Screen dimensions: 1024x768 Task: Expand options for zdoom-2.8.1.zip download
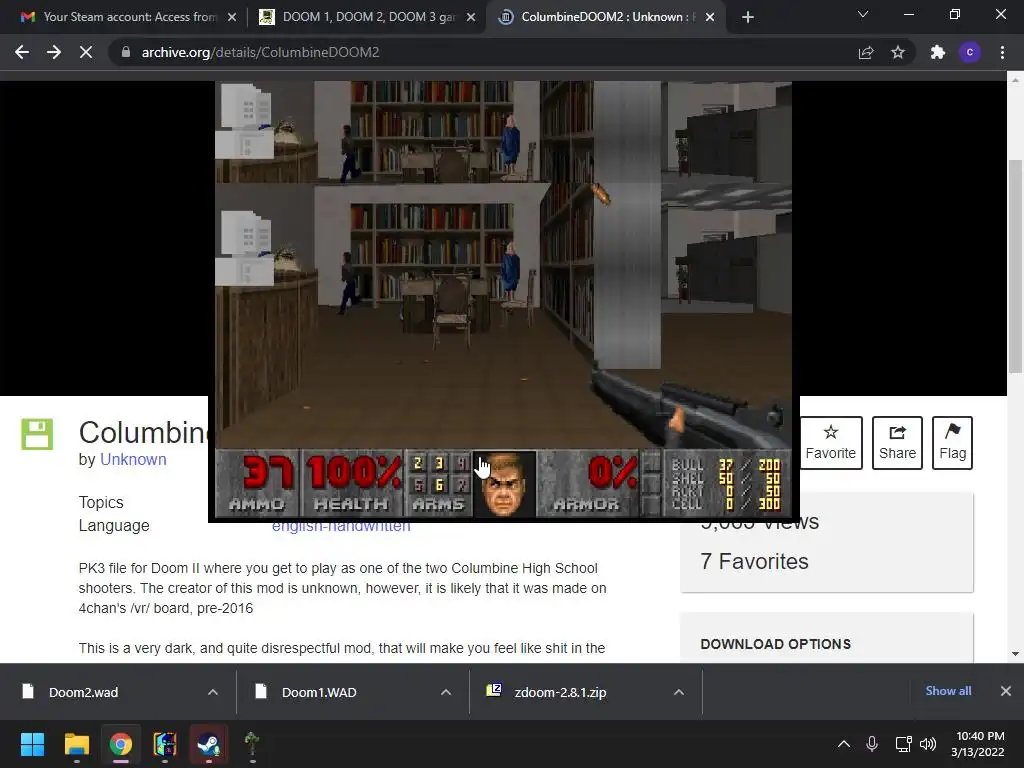point(679,692)
